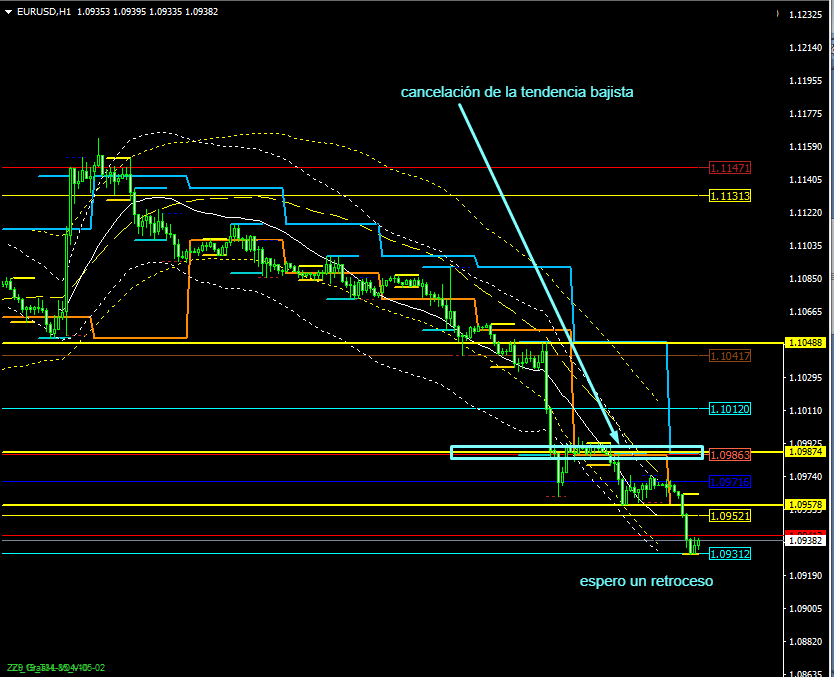834x677 pixels.
Task: Click the 1.09863 red level label
Action: [730, 455]
